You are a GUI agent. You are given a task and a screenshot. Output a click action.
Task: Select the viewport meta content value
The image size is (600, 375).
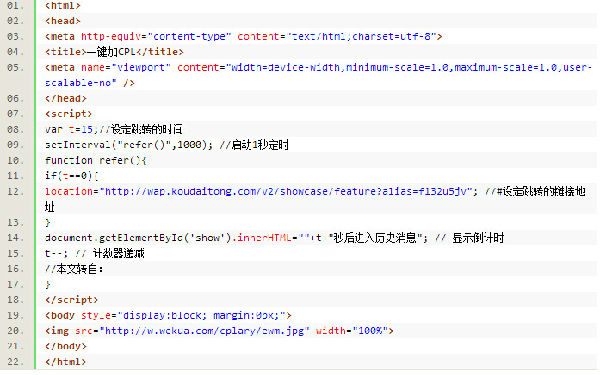[x=409, y=67]
